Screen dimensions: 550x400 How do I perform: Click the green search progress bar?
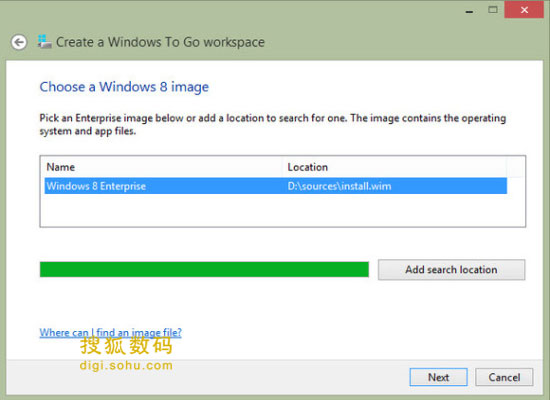pos(204,269)
